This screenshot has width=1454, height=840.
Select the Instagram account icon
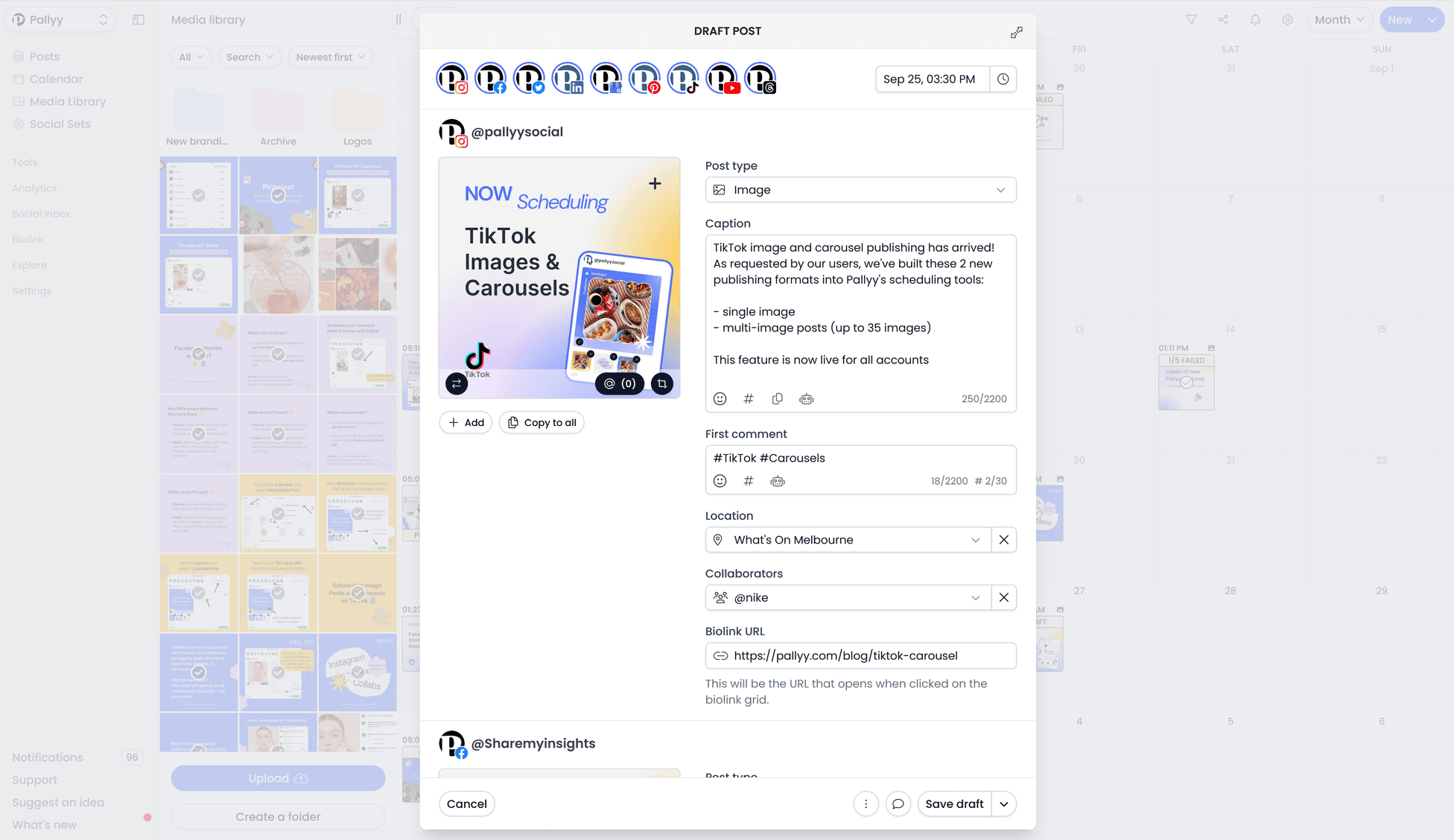pos(454,79)
